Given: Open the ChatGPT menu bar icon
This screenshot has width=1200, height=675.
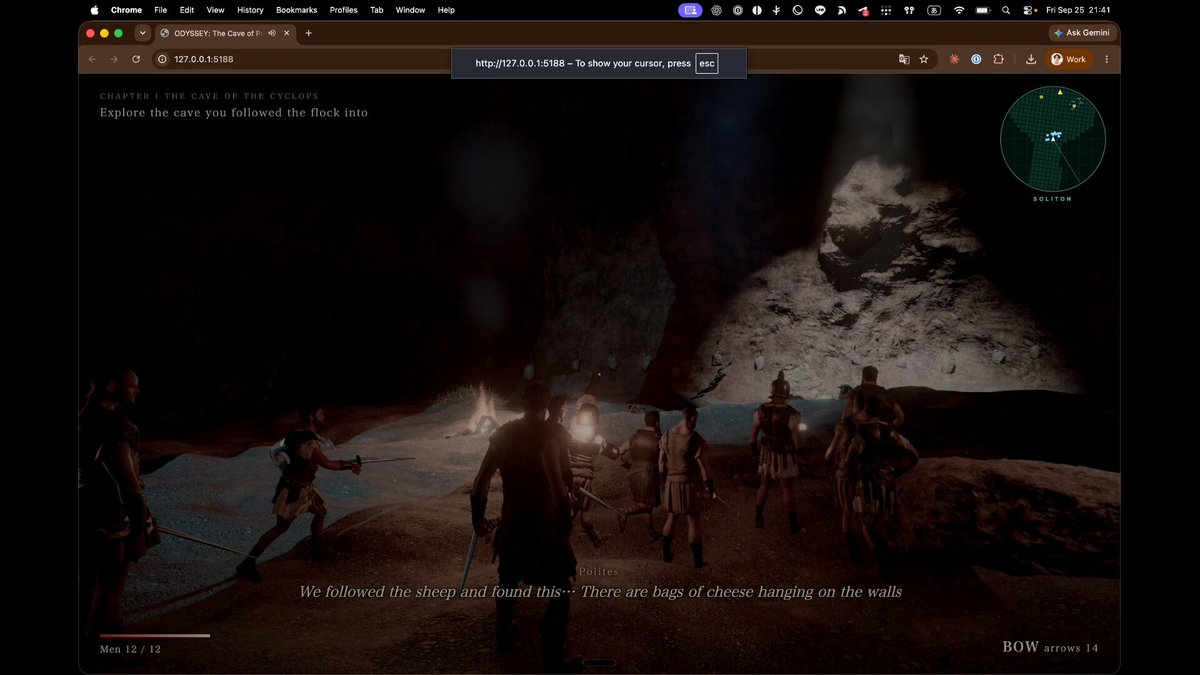Looking at the screenshot, I should tap(717, 10).
